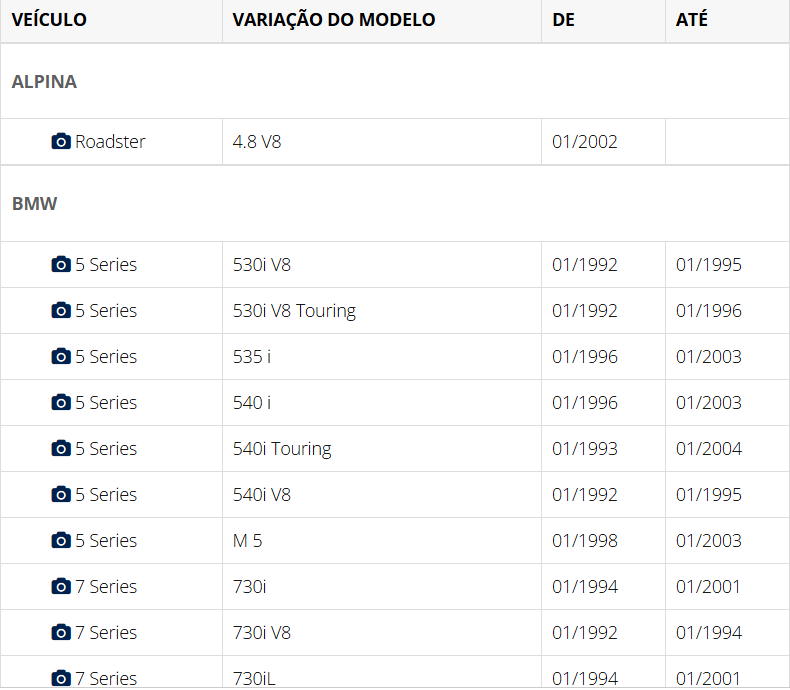Screen dimensions: 790x690
Task: Open 7 Series link for 730i V8
Action: pyautogui.click(x=106, y=633)
